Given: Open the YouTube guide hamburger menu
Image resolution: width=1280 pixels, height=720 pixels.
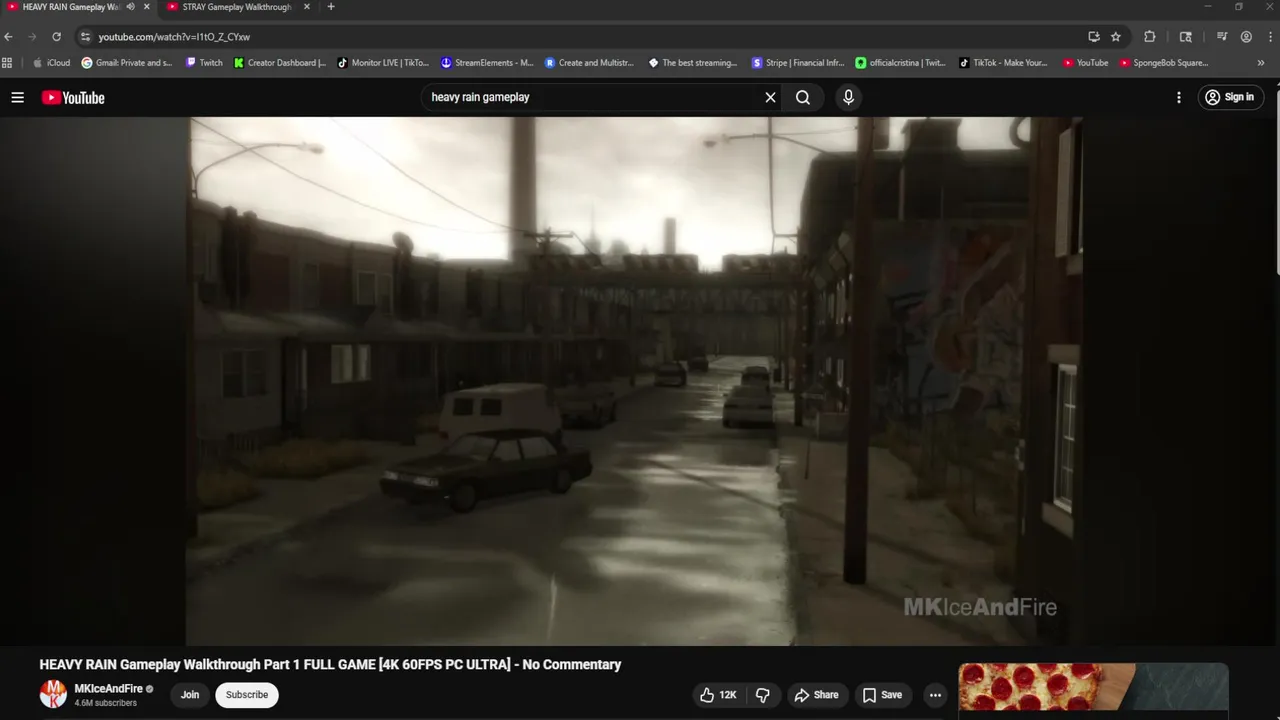Looking at the screenshot, I should click(17, 97).
